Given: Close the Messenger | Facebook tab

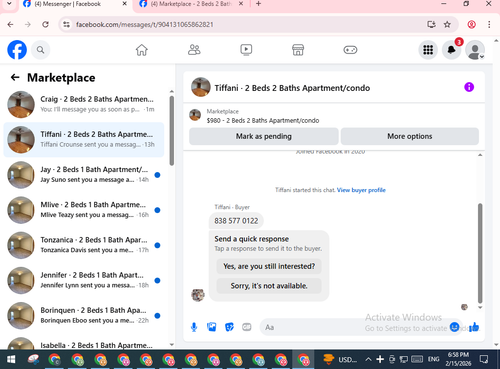Looking at the screenshot, I should click(x=124, y=4).
